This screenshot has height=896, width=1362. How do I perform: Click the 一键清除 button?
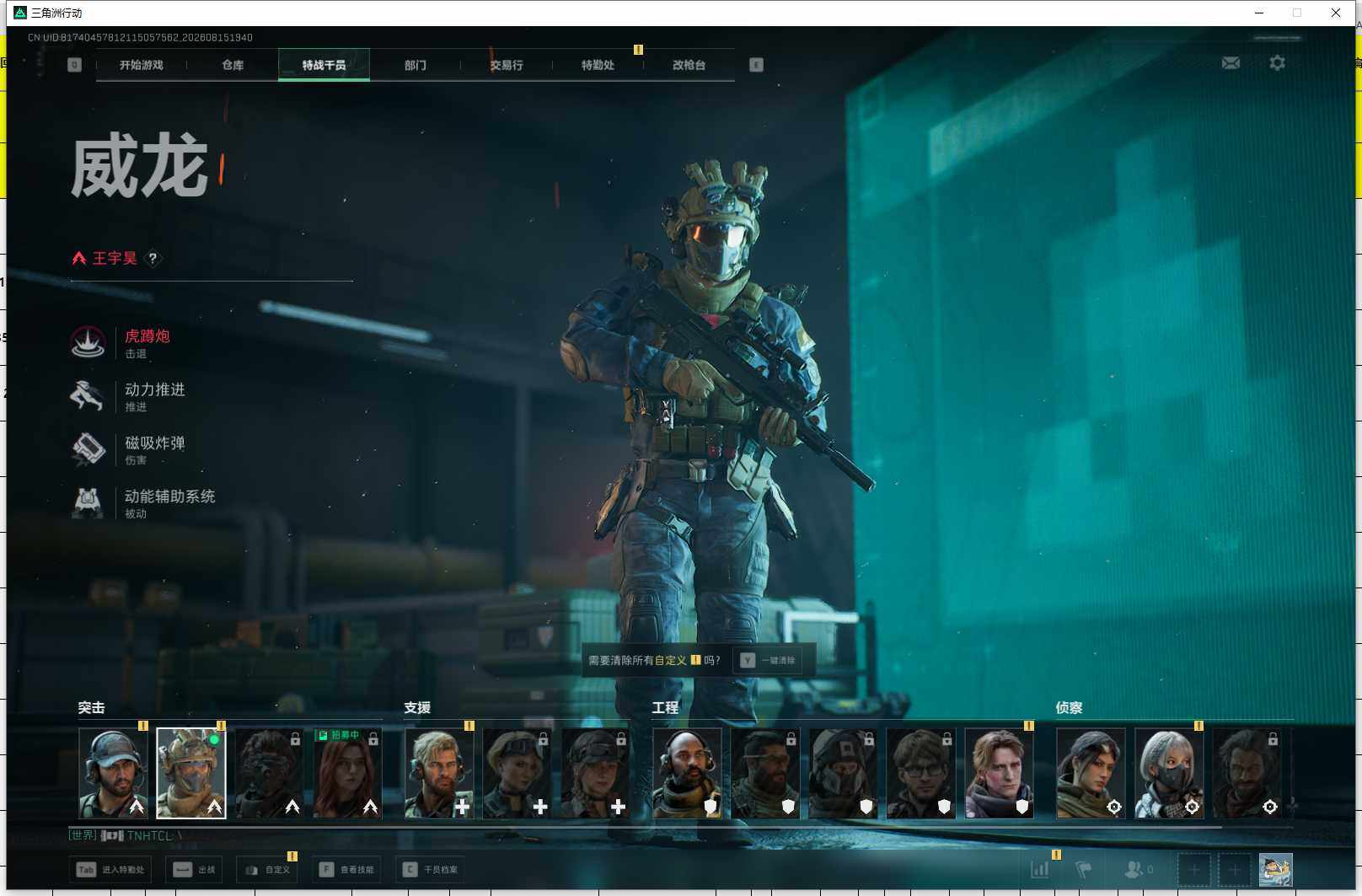(768, 660)
